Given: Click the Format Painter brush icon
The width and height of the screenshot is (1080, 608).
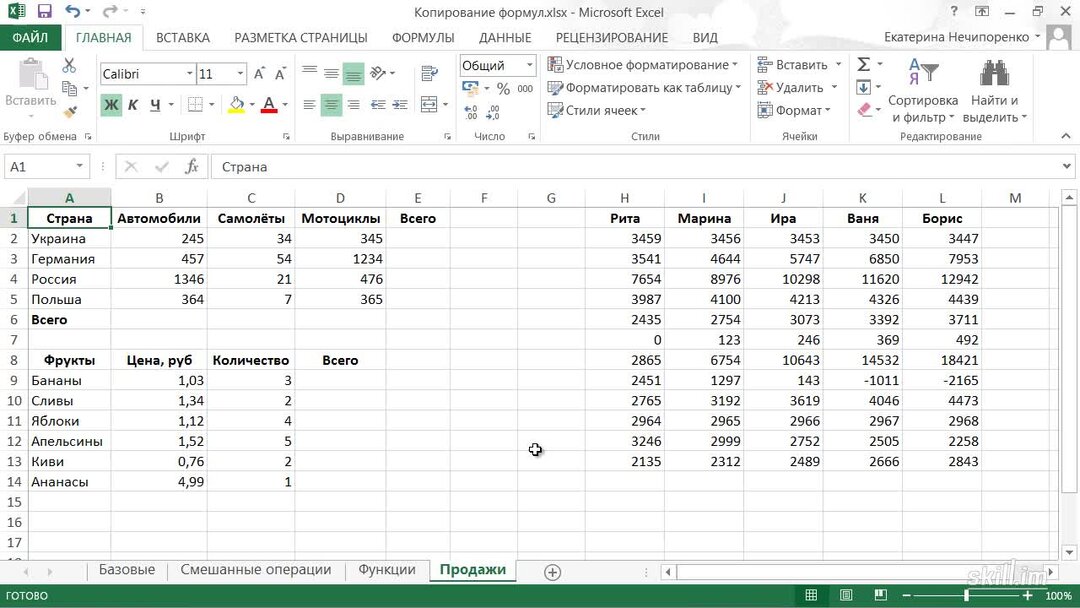Looking at the screenshot, I should click(x=69, y=111).
